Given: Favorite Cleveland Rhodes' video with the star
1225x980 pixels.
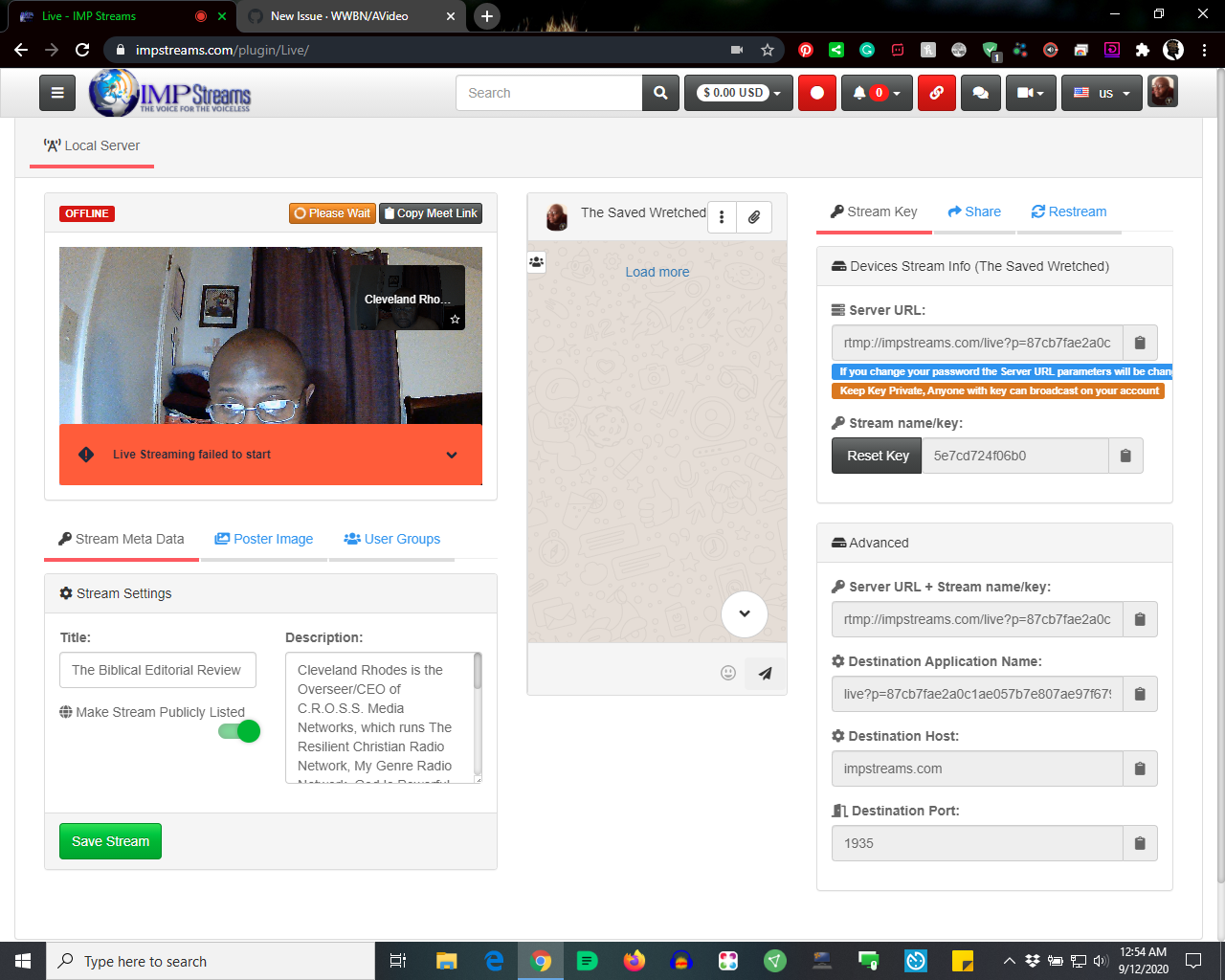Looking at the screenshot, I should tap(454, 319).
